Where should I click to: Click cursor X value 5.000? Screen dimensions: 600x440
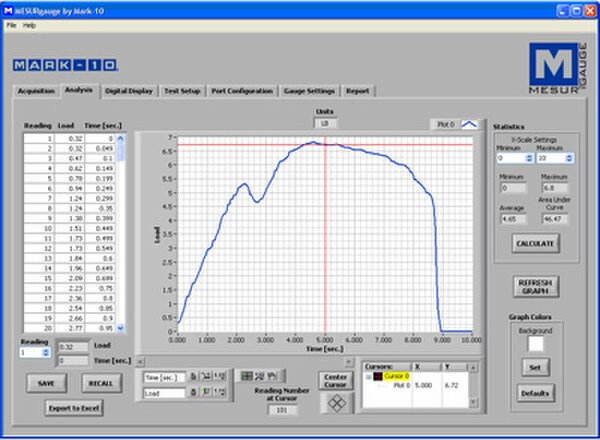423,385
